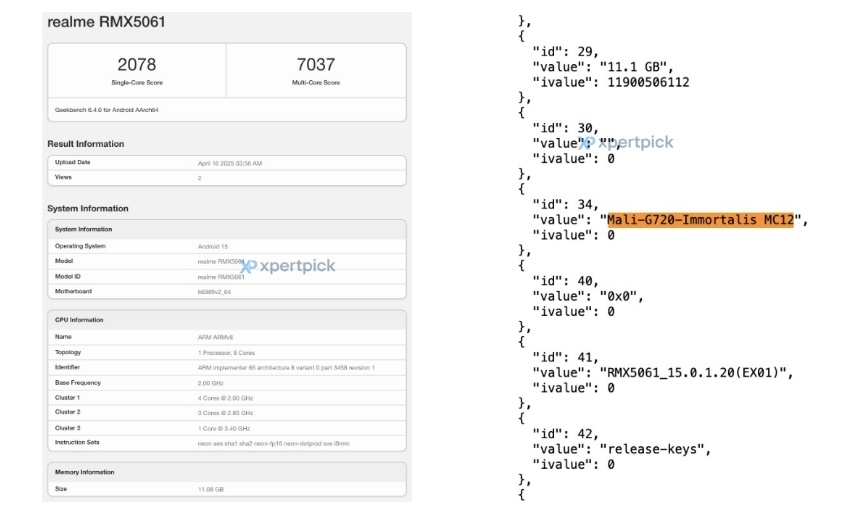
Task: Click the JSON line "id": 42
Action: coord(566,433)
